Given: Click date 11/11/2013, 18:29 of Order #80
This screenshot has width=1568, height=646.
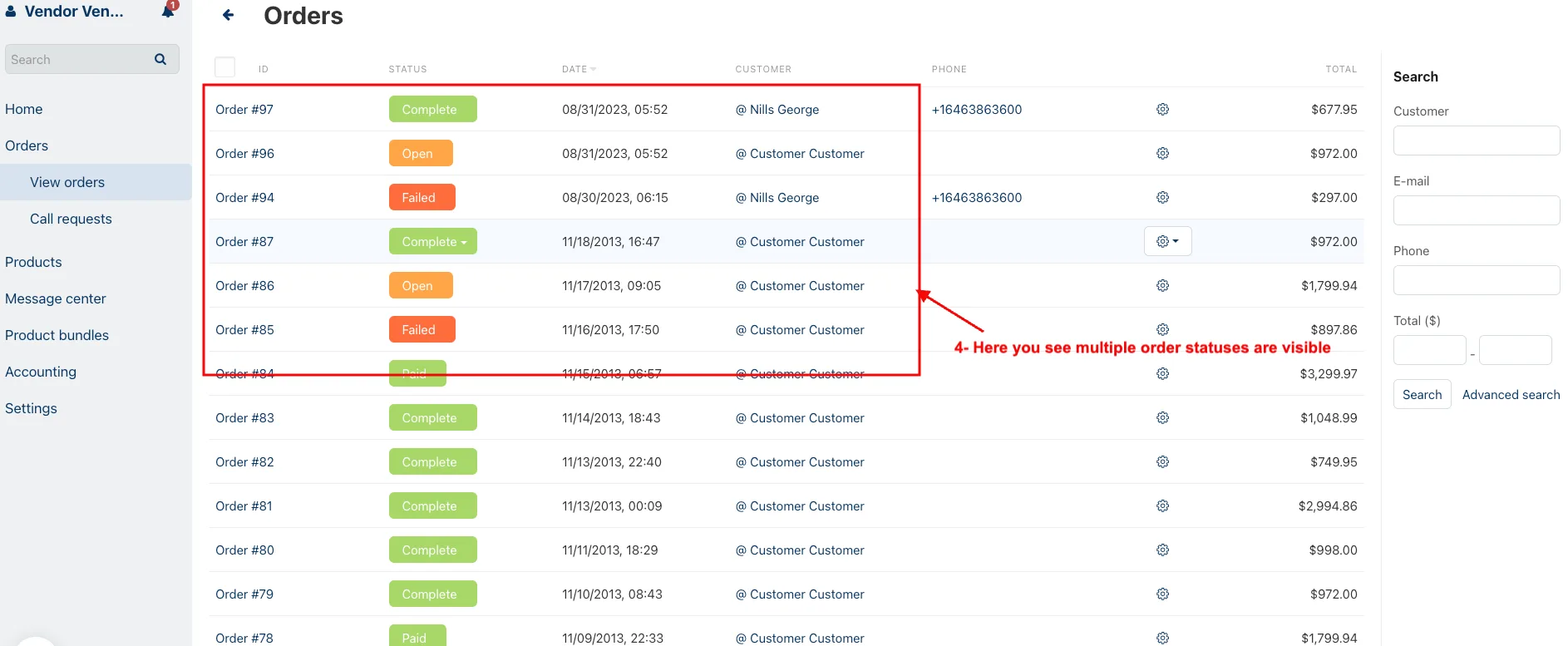Looking at the screenshot, I should coord(609,550).
